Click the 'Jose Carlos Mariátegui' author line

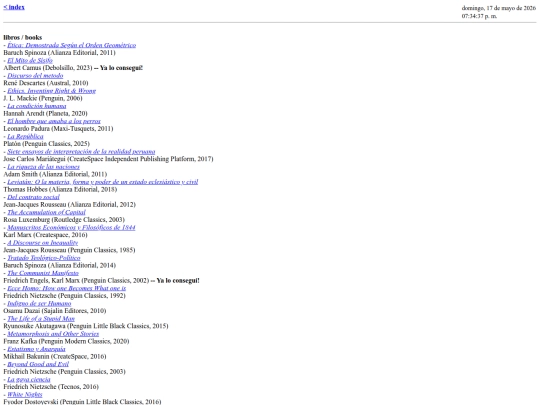pos(108,159)
